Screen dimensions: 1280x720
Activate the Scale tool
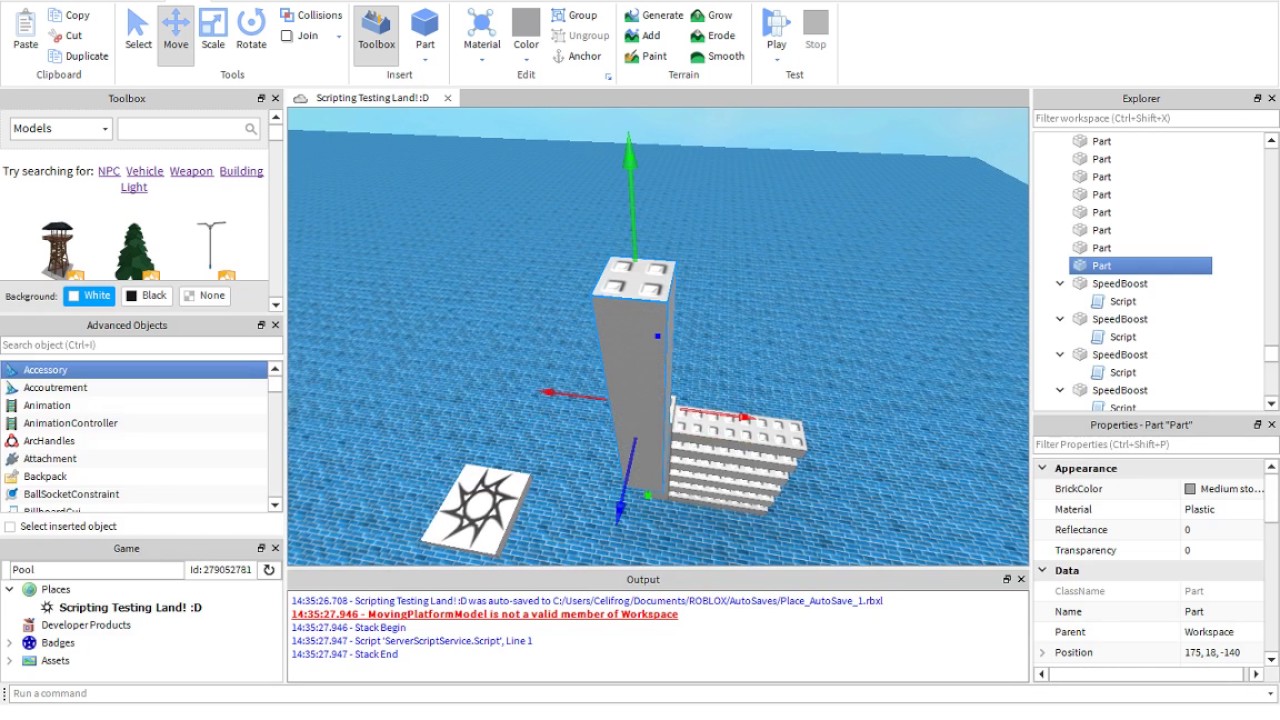pos(213,29)
